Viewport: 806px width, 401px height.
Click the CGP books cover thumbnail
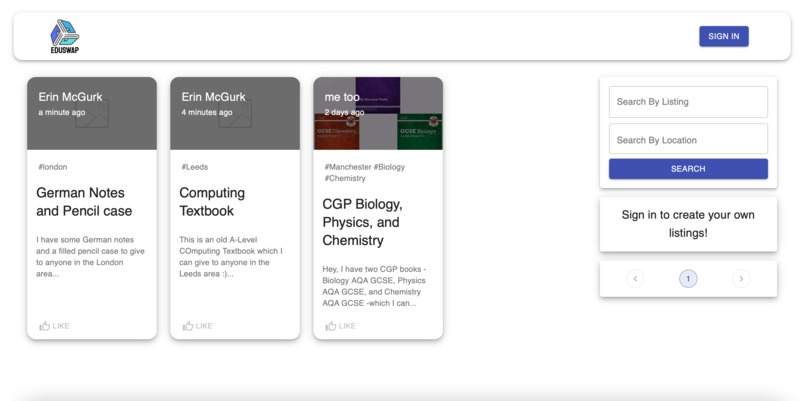(x=378, y=114)
